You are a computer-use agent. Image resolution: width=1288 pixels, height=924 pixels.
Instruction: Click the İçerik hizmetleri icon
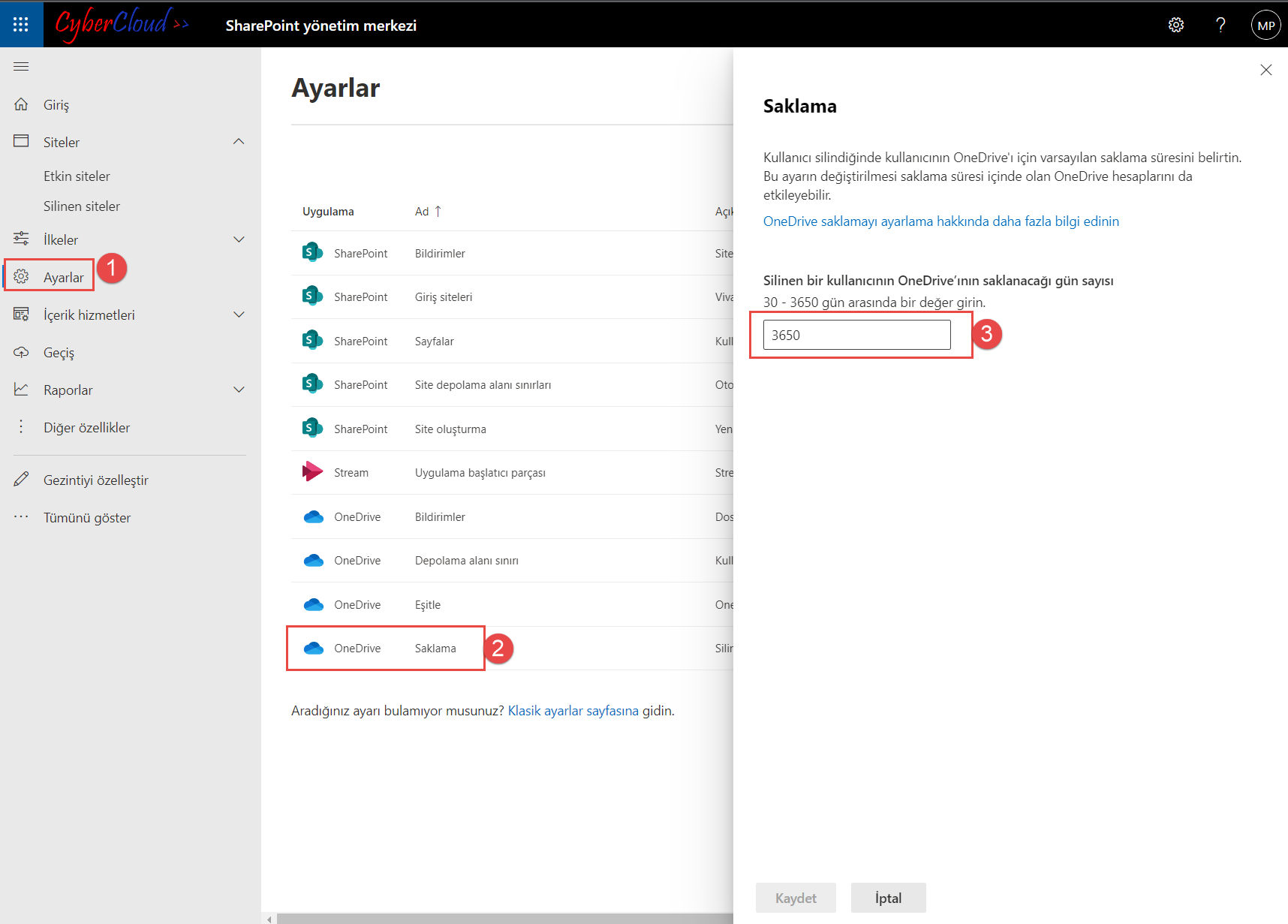[21, 314]
